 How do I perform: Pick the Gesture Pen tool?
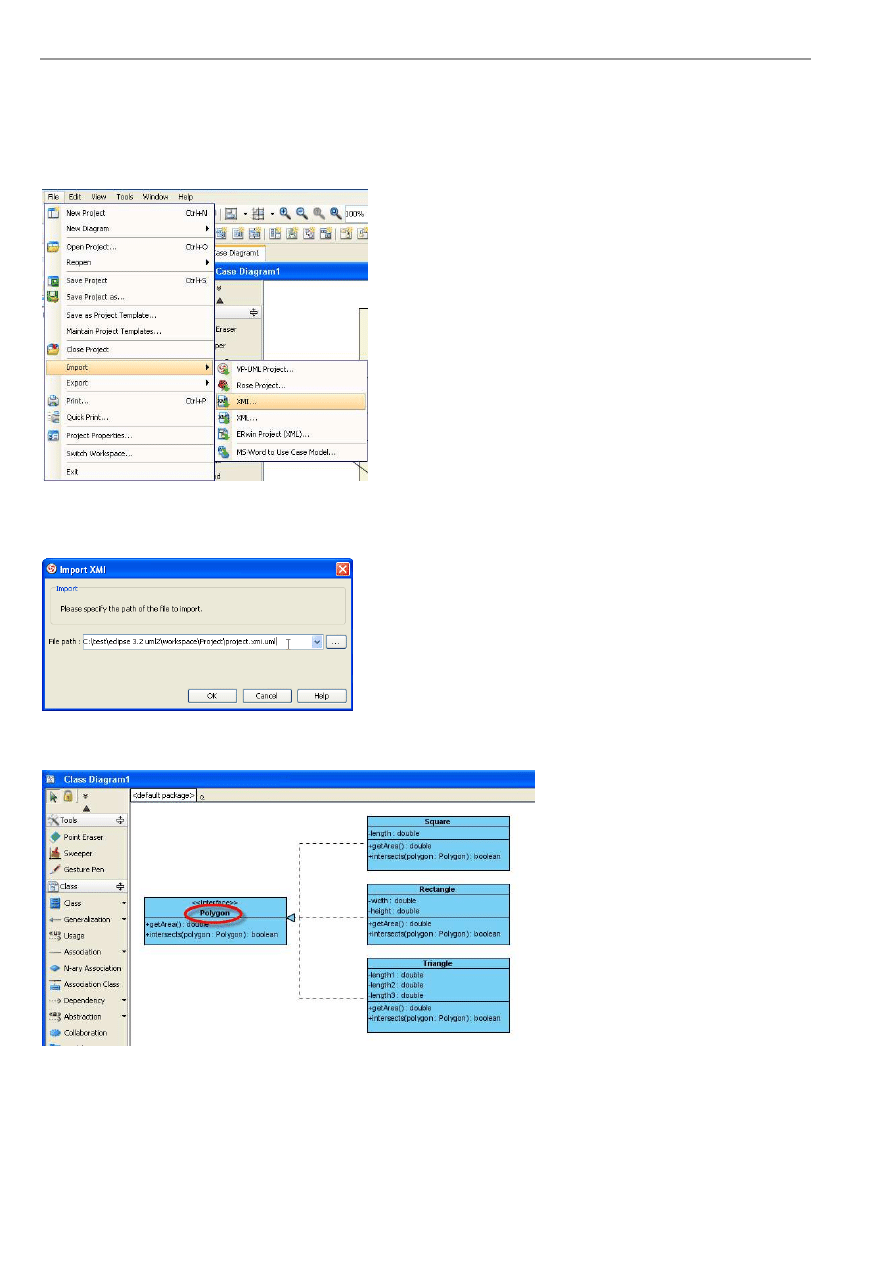click(x=83, y=869)
